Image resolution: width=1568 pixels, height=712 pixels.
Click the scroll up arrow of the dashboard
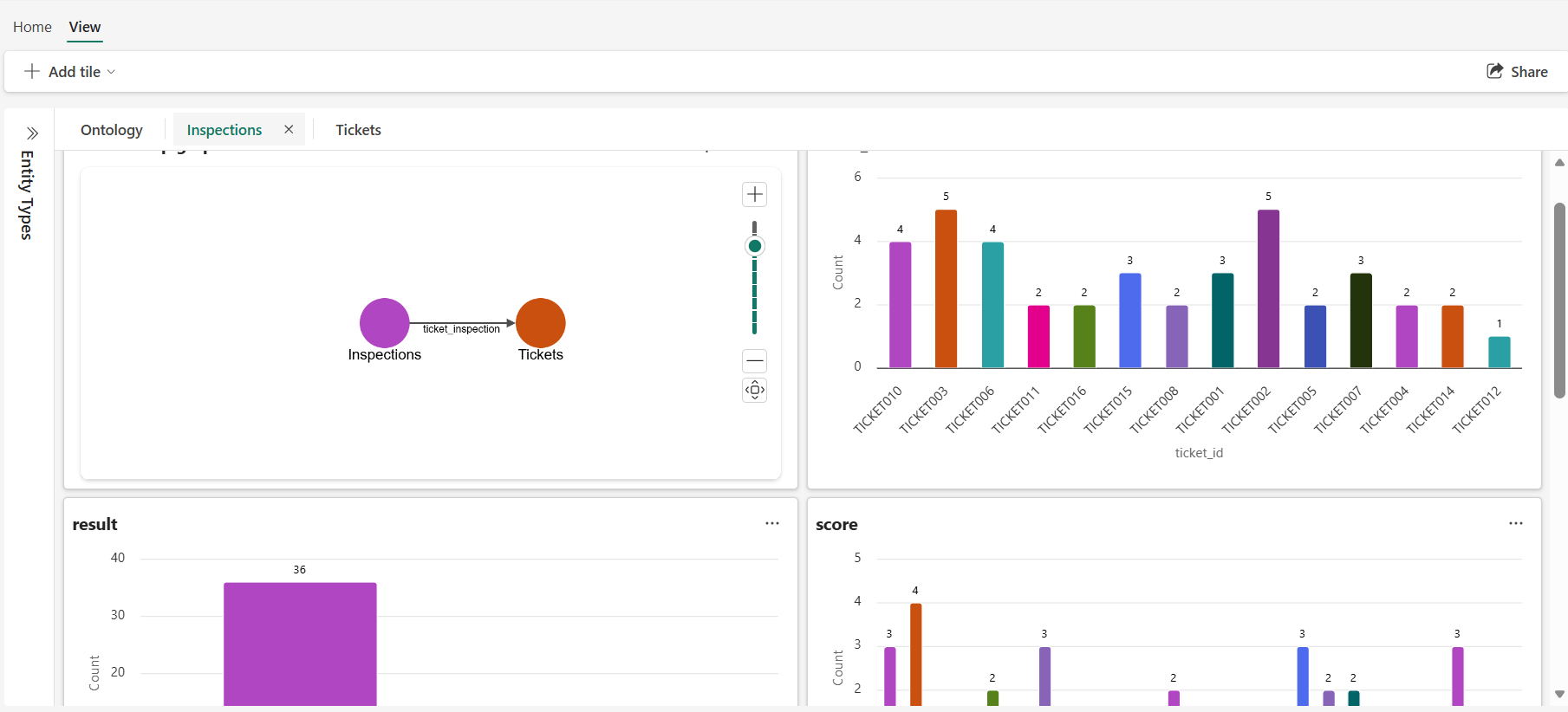click(1559, 163)
